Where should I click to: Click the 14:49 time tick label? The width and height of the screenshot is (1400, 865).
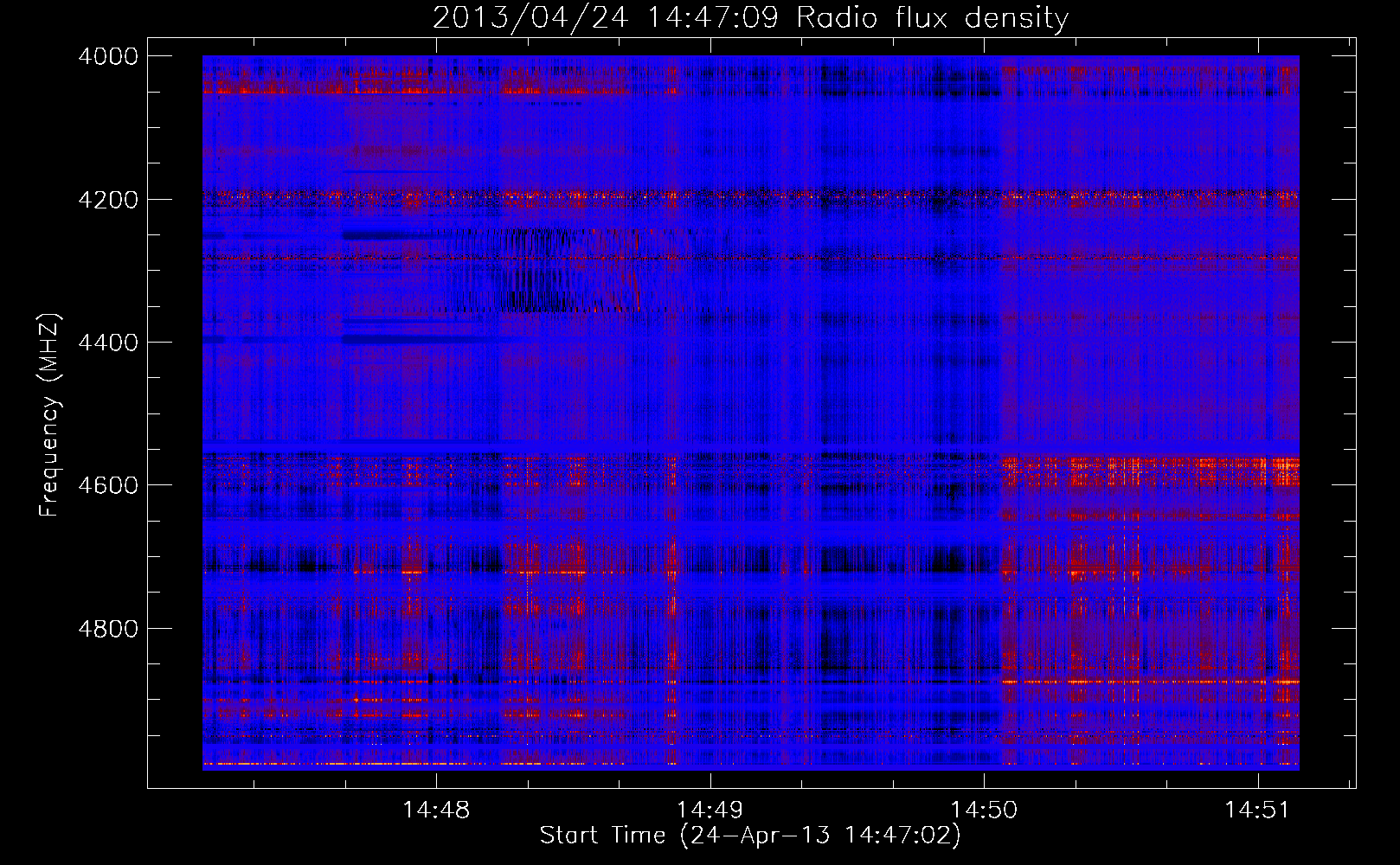tap(710, 811)
